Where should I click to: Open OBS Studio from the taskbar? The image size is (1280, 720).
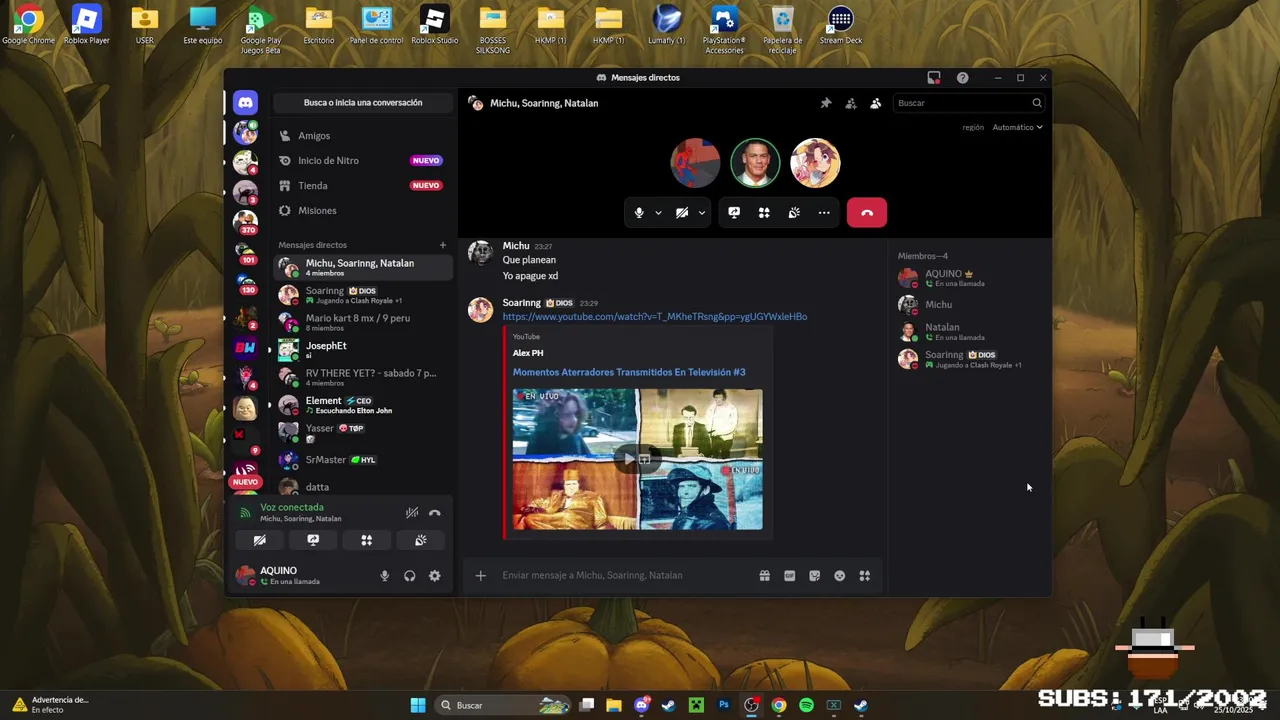click(751, 705)
